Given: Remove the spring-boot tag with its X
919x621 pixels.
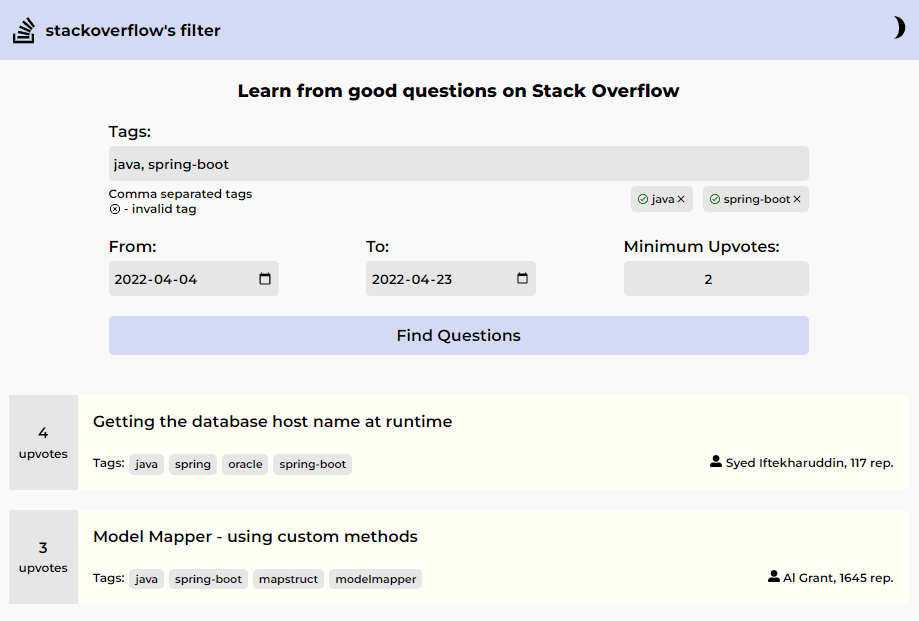Looking at the screenshot, I should click(797, 199).
